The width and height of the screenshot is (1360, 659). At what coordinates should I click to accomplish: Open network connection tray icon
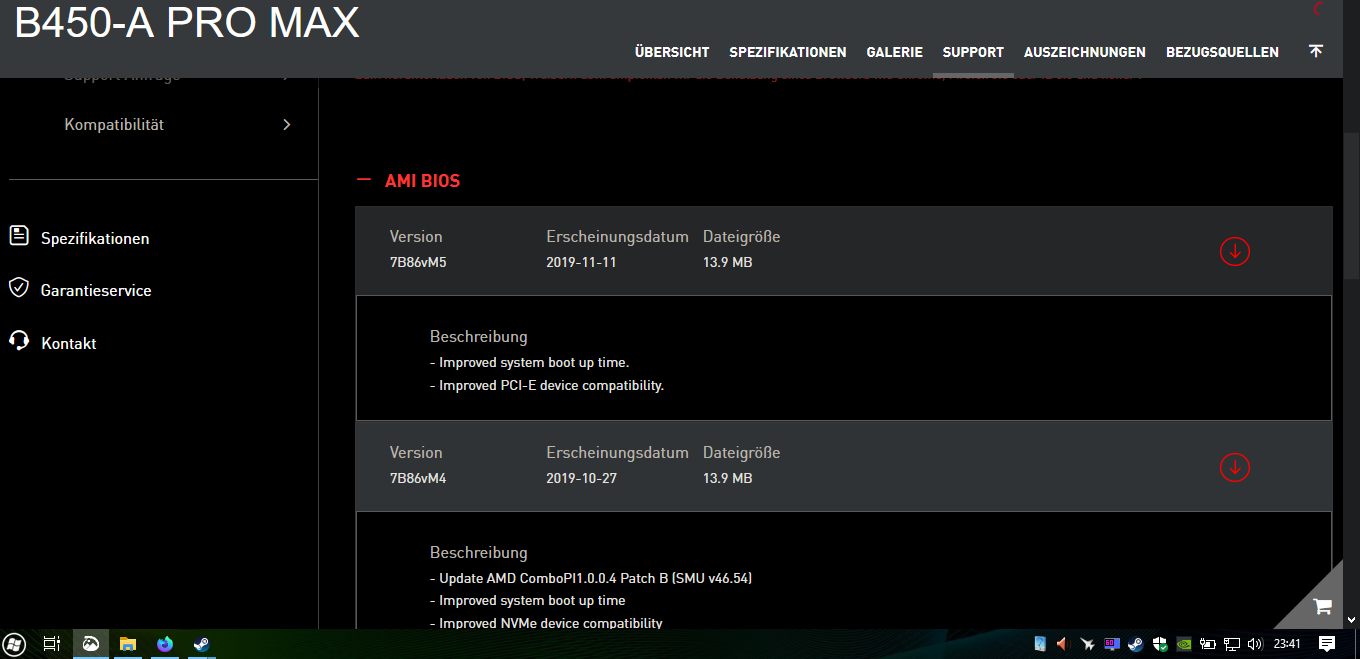1232,644
